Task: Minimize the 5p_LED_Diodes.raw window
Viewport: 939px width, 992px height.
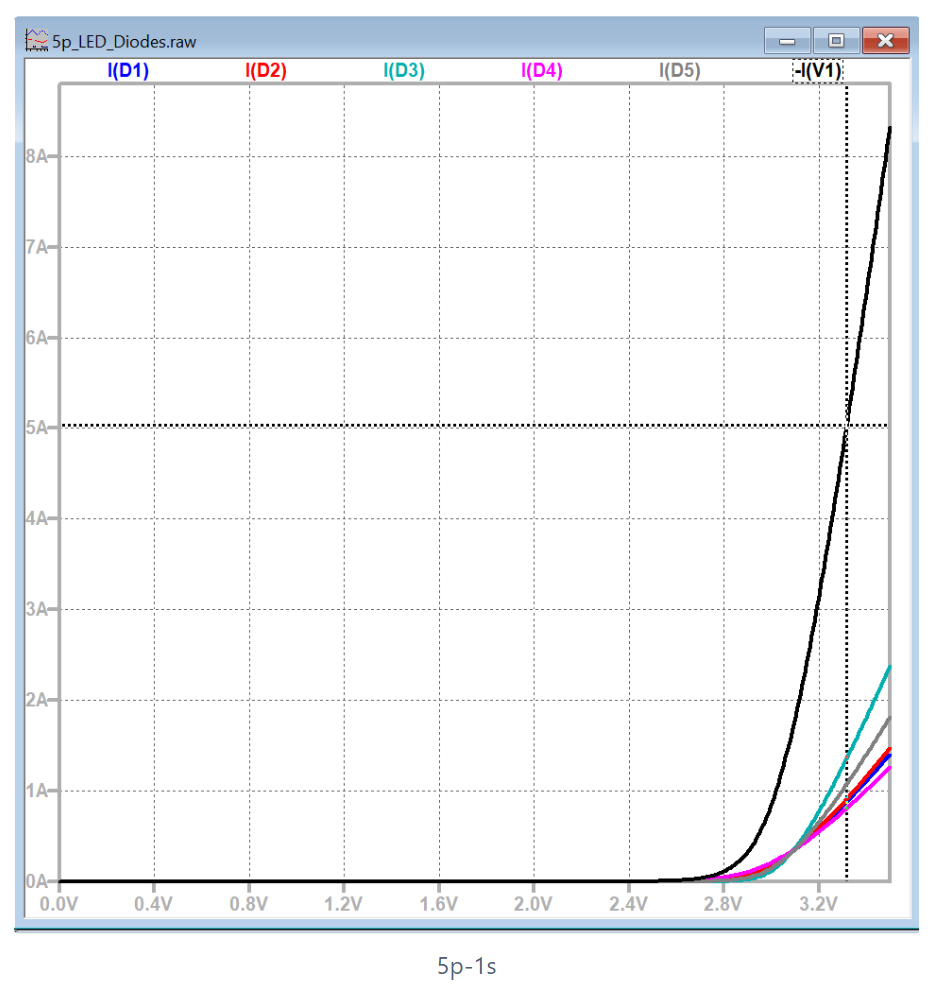Action: pos(787,41)
